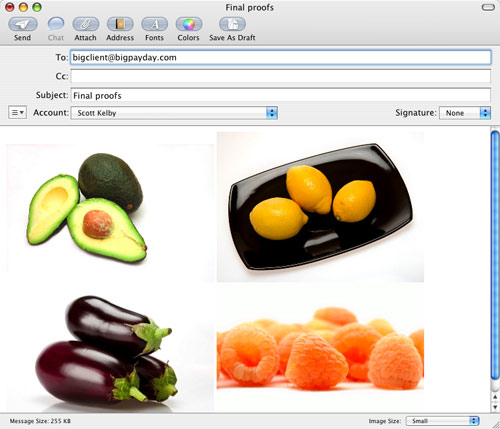
Task: Select the lemons on black plate photo
Action: click(x=320, y=207)
